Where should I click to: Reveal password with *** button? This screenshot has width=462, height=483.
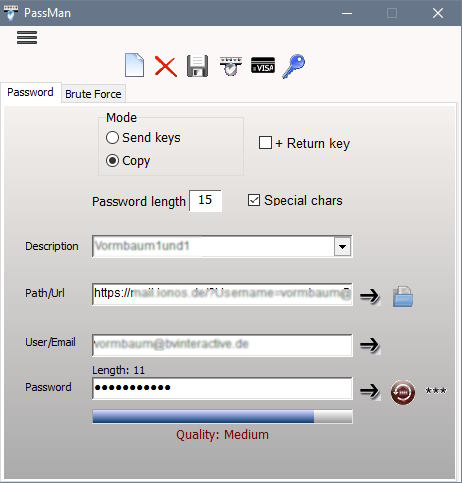[x=436, y=391]
